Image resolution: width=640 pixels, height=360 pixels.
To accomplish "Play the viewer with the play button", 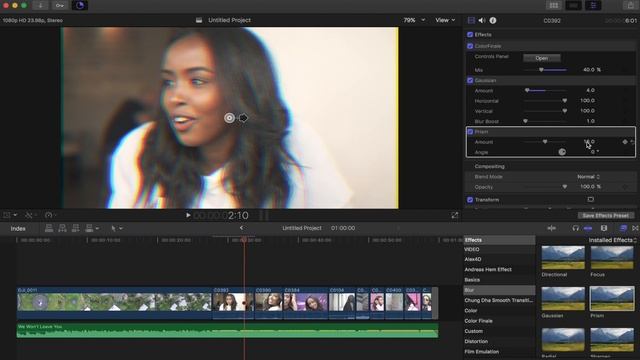I will [x=188, y=215].
